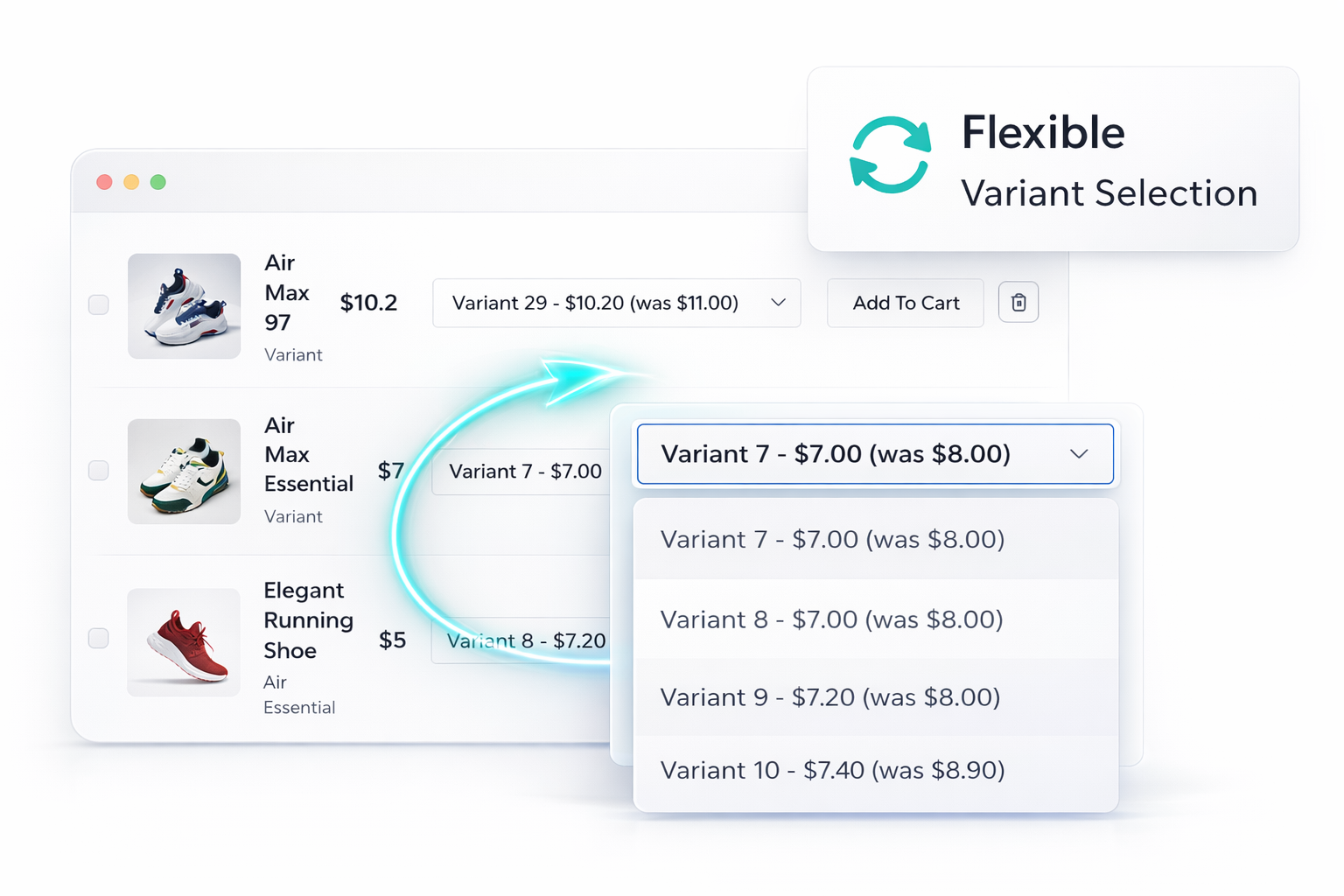Check the checkbox next to Air Max 97
The height and width of the screenshot is (896, 1344).
point(98,304)
